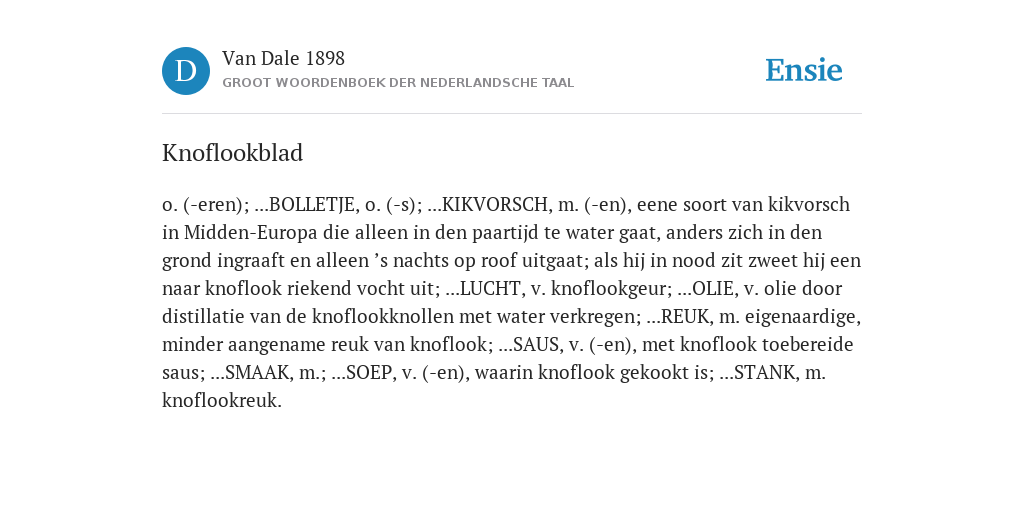Click the Knoflookblad entry heading
Image resolution: width=1024 pixels, height=512 pixels.
coord(232,153)
